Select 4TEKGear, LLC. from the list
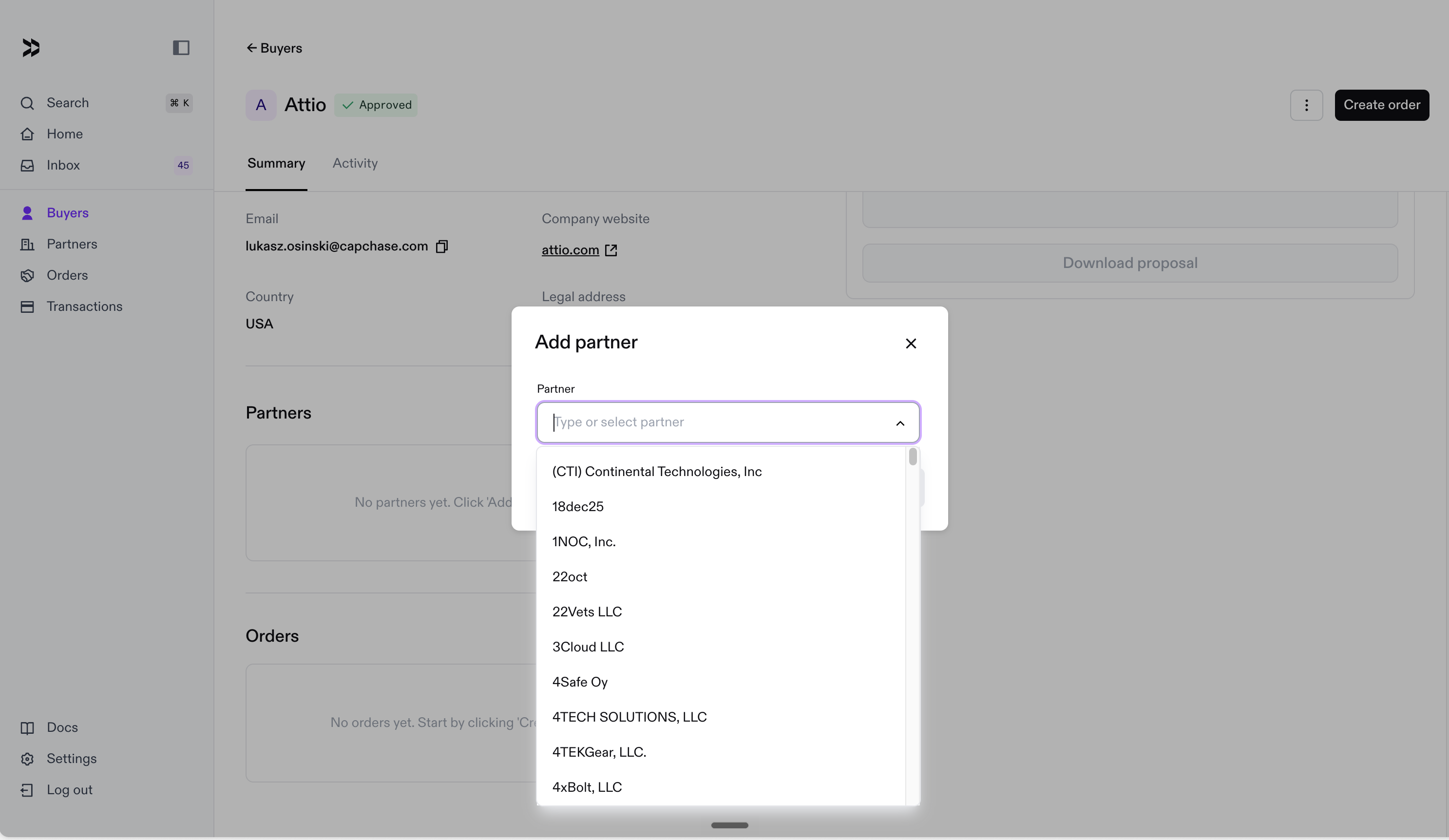The image size is (1449, 840). (721, 752)
